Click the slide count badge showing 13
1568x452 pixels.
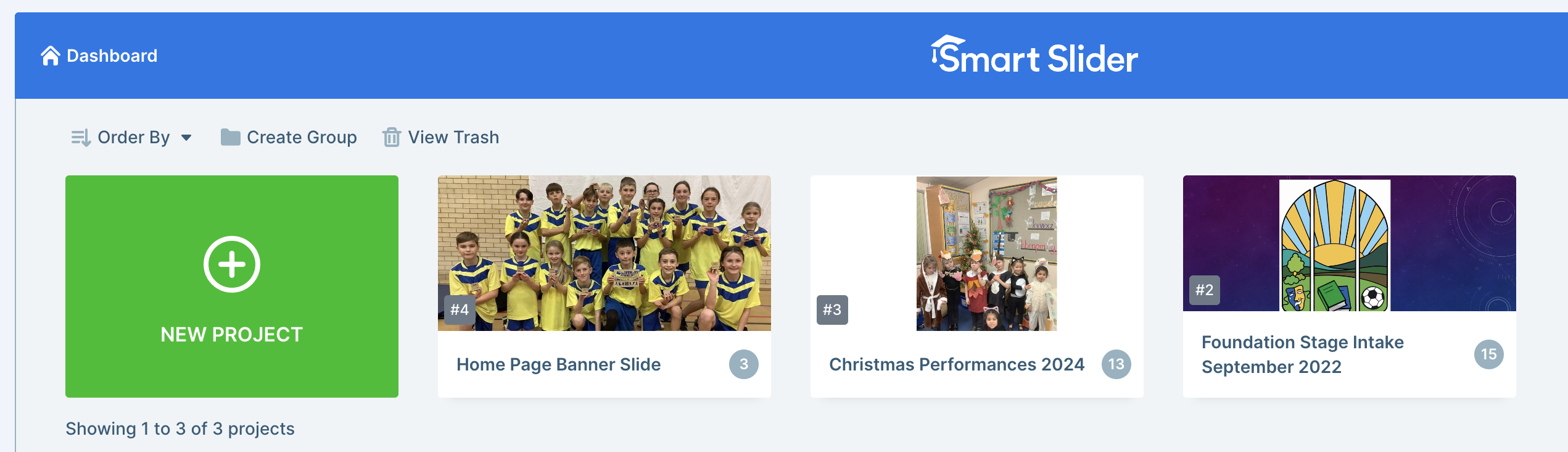pyautogui.click(x=1116, y=364)
